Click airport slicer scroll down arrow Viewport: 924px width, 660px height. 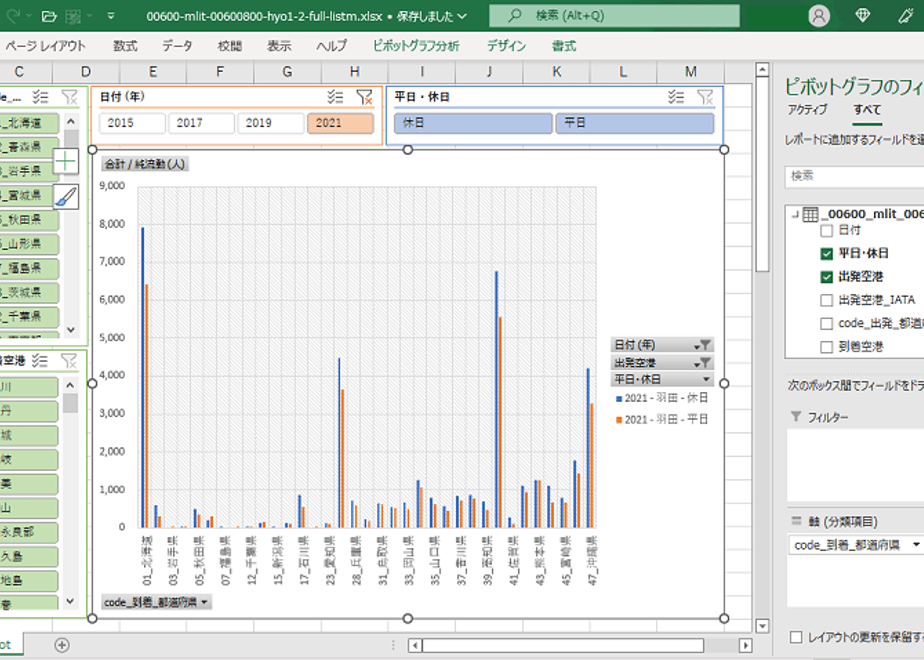[71, 601]
